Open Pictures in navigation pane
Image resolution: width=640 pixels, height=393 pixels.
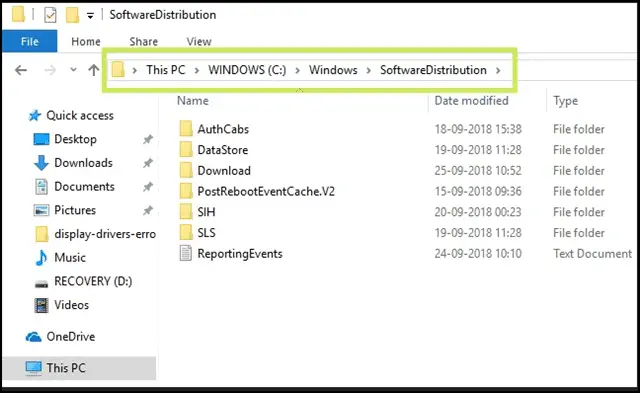(75, 210)
